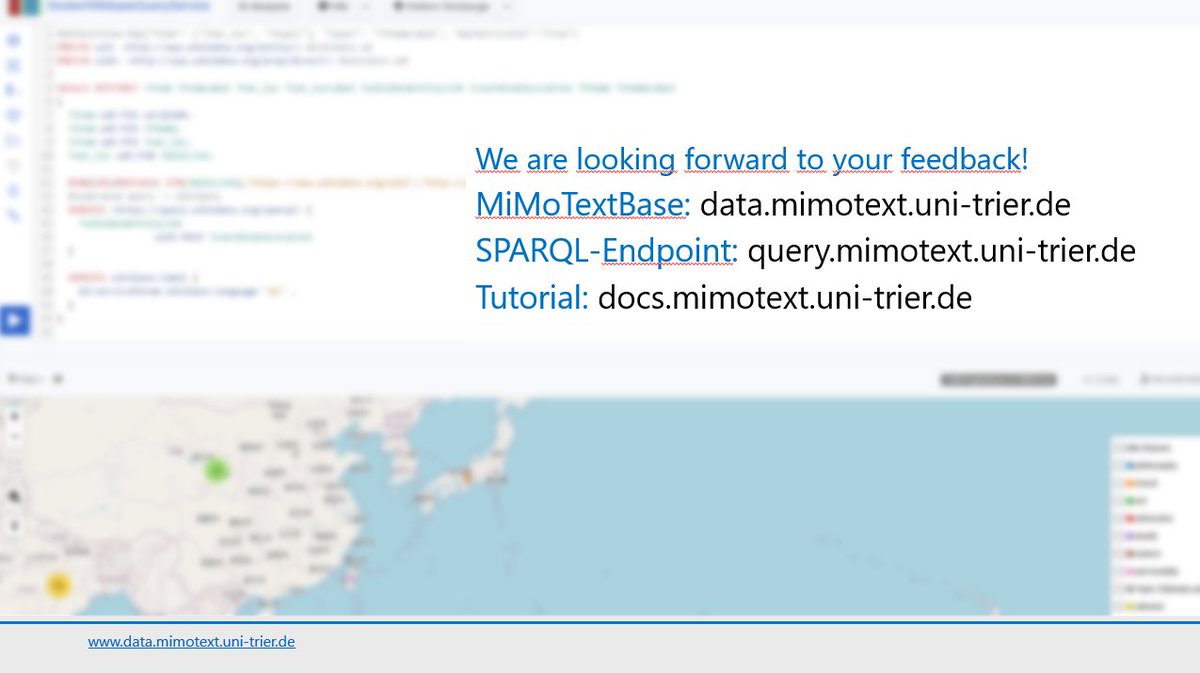Open the result view selector dropdown above the map
Viewport: 1200px width, 673px height.
tap(997, 380)
